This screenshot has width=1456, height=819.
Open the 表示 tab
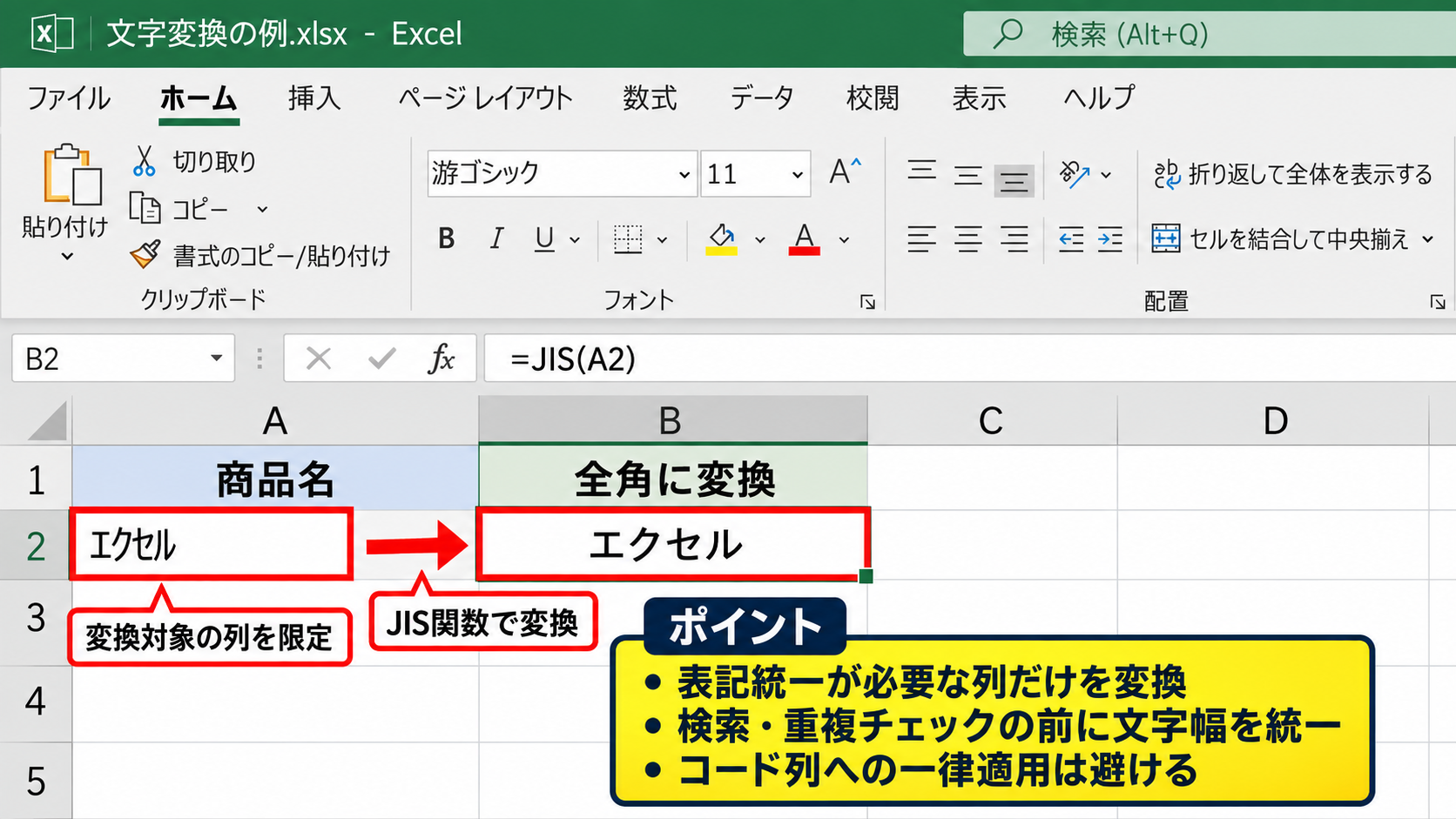pos(979,97)
